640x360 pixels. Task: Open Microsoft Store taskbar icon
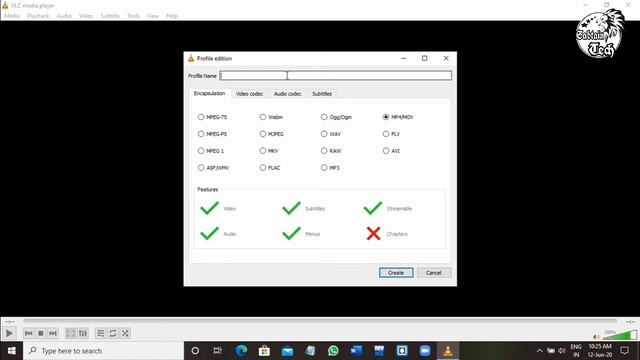[264, 351]
